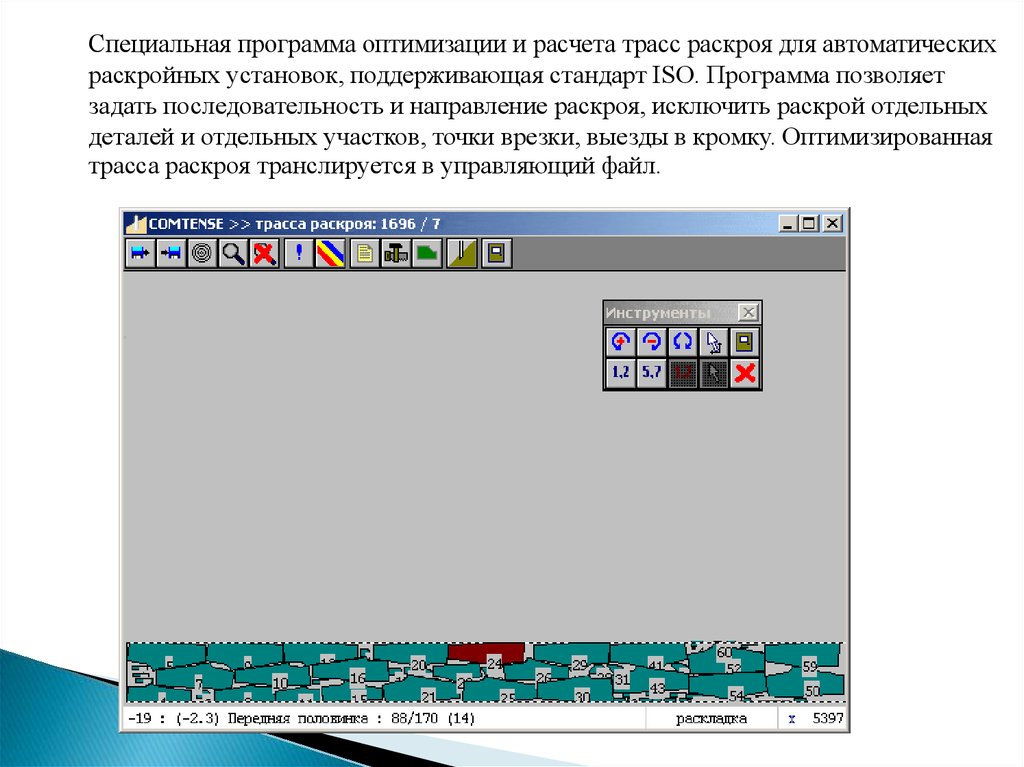The image size is (1024, 767).
Task: Click the save disk icon in main toolbar
Action: point(495,254)
